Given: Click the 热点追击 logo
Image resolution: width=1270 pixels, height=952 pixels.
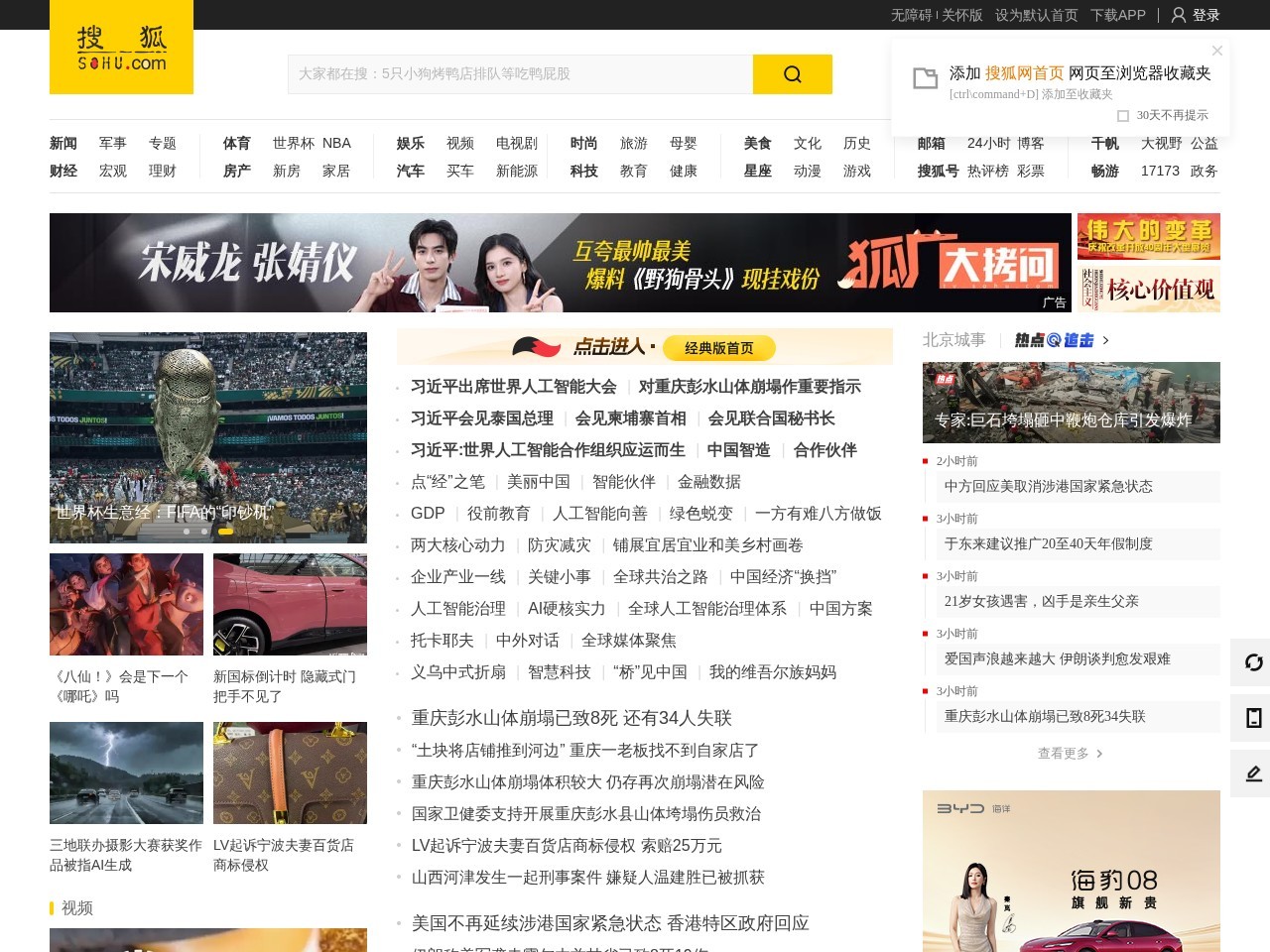Looking at the screenshot, I should [x=1054, y=340].
